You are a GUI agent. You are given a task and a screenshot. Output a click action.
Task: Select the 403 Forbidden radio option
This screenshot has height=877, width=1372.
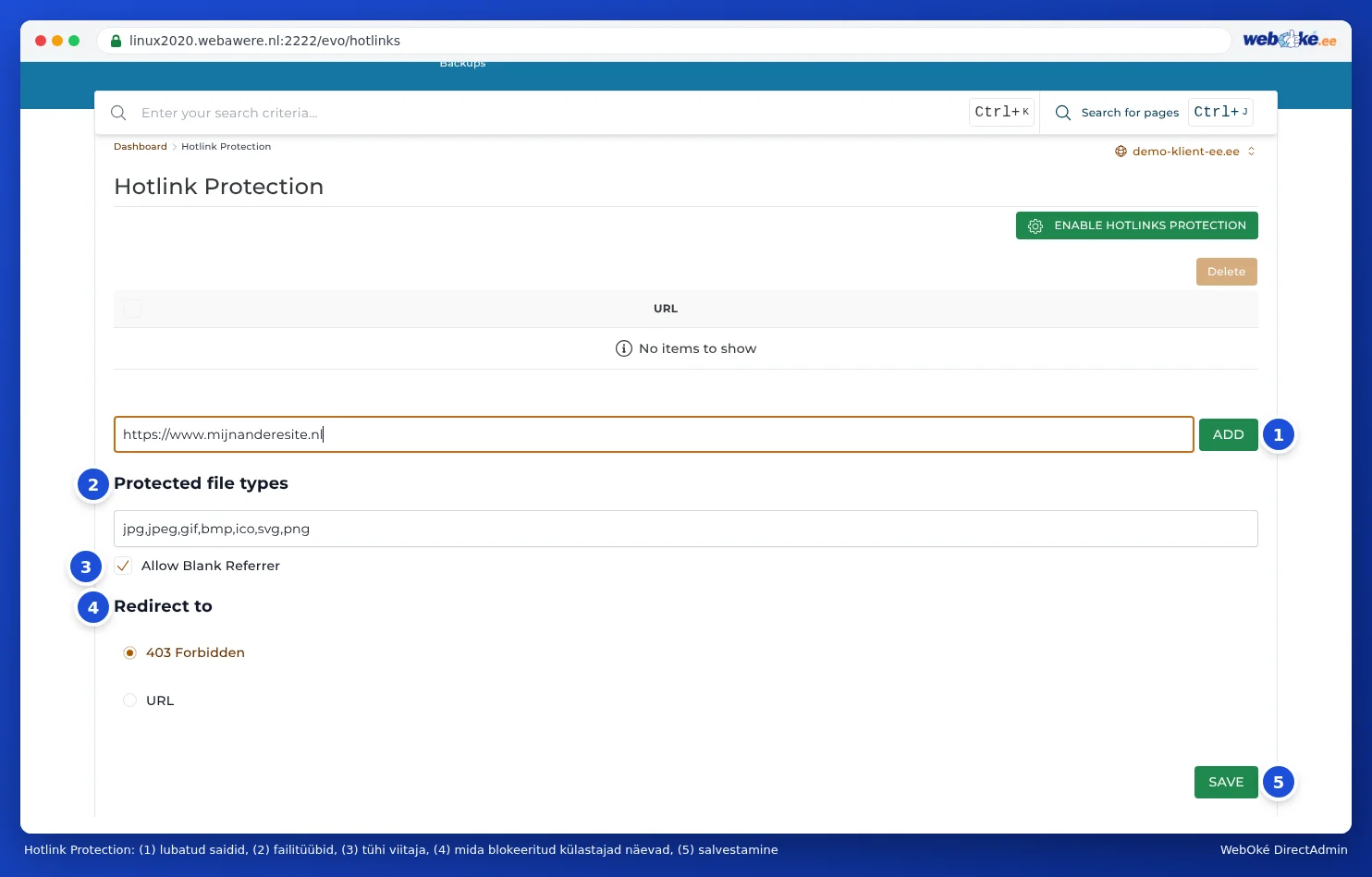pyautogui.click(x=129, y=652)
